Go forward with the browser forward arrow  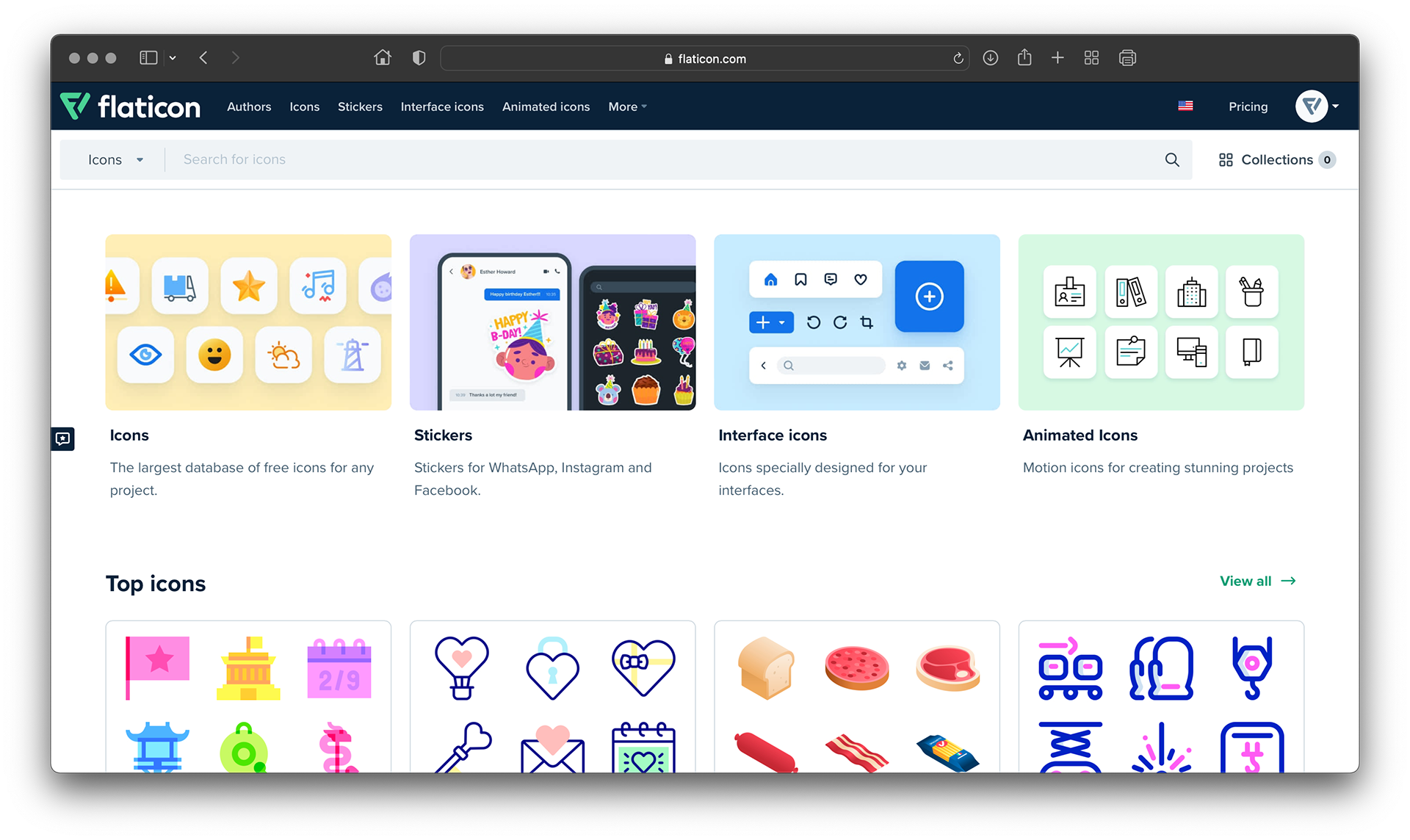pyautogui.click(x=235, y=58)
